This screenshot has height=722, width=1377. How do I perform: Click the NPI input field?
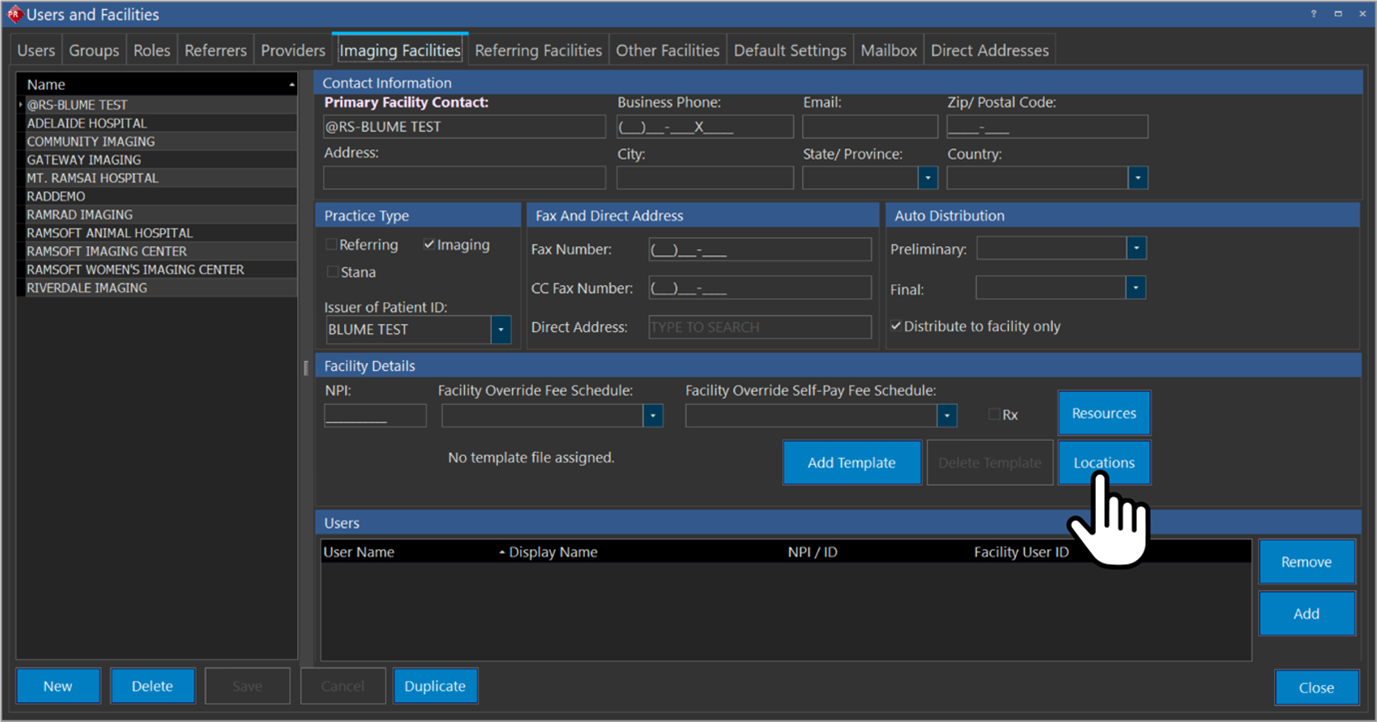[x=375, y=415]
